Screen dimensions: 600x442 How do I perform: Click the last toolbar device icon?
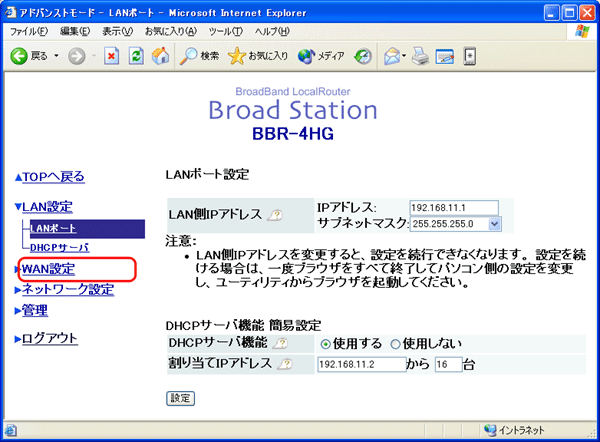(x=470, y=56)
